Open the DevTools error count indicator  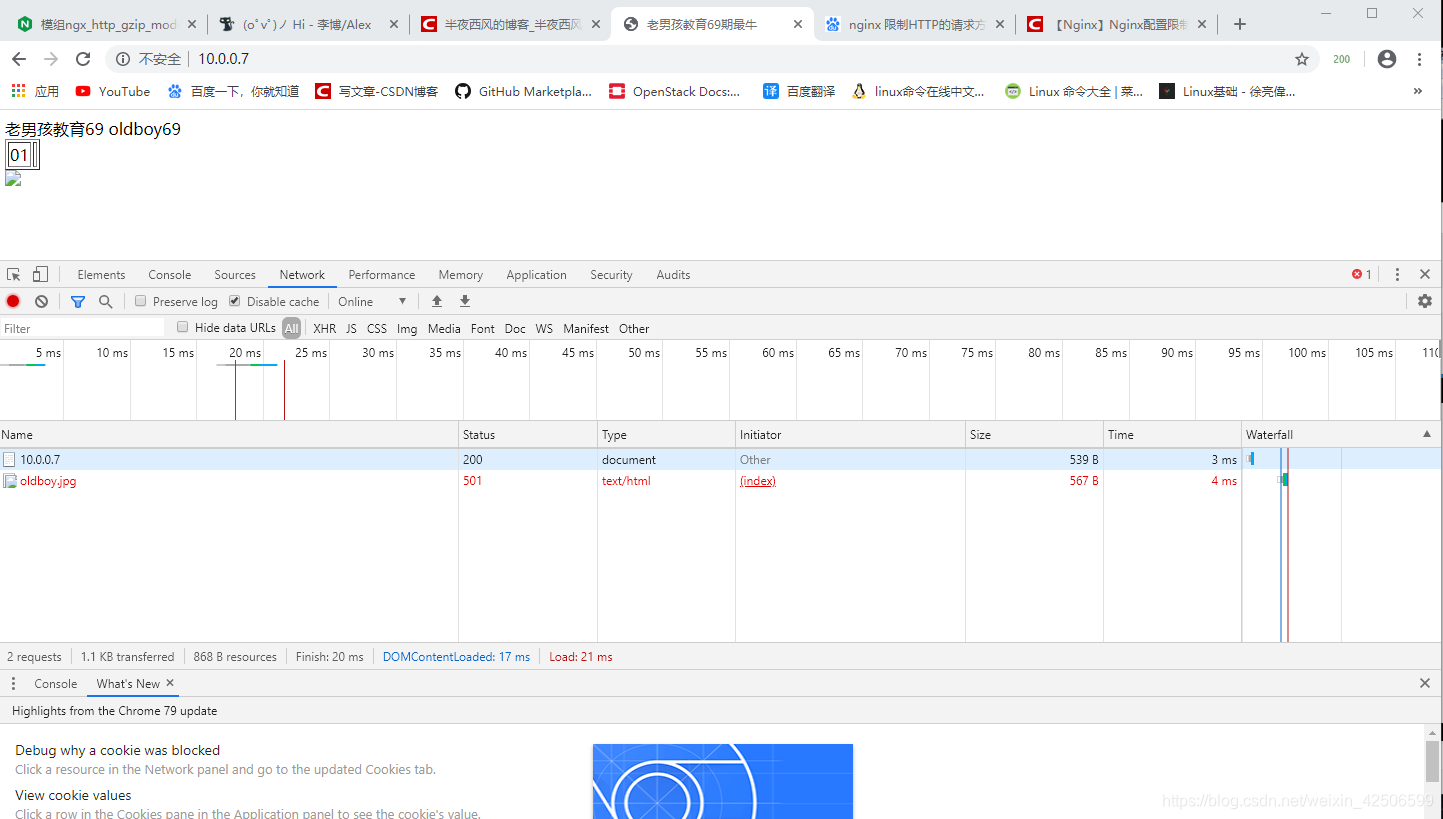click(x=1362, y=274)
